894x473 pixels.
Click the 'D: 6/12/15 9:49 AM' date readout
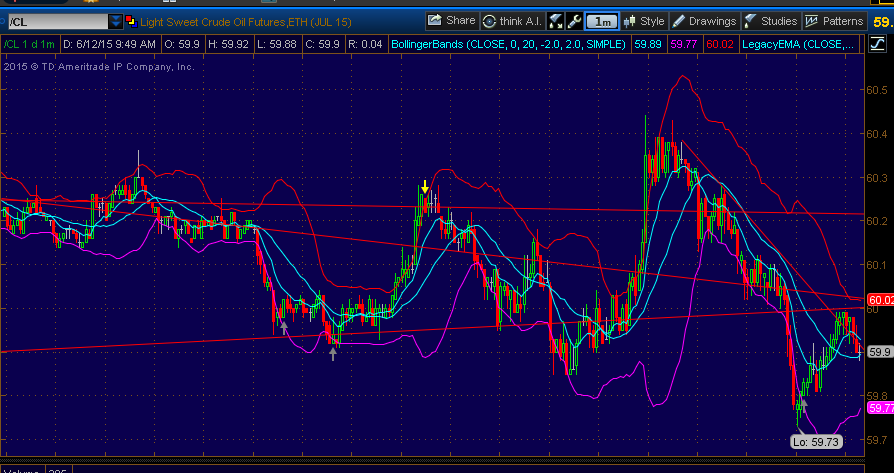coord(109,44)
